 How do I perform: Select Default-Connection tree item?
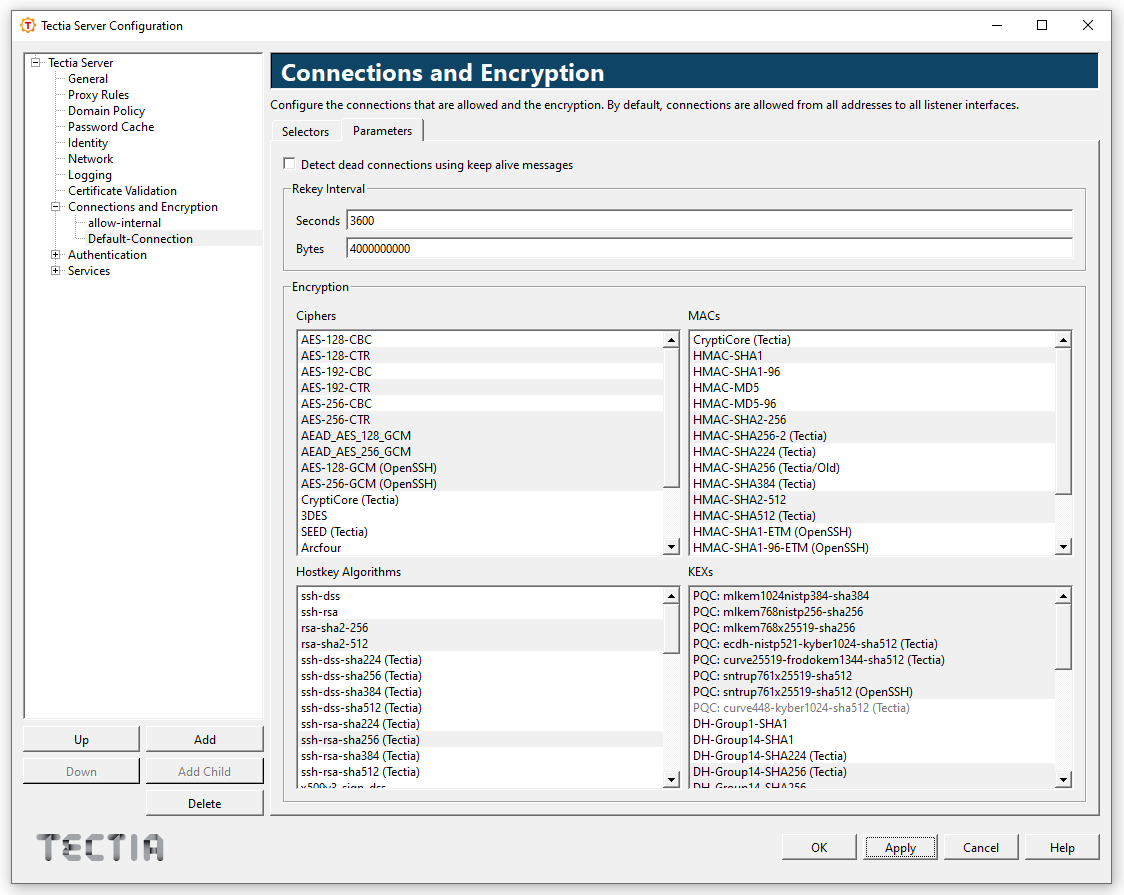click(140, 239)
